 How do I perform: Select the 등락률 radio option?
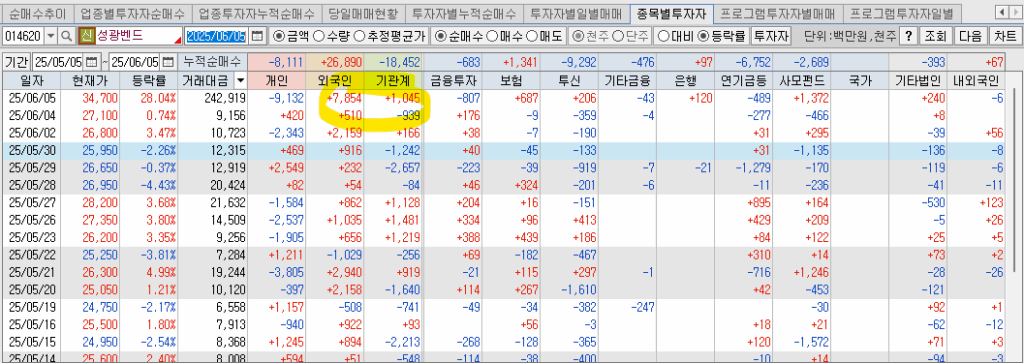pyautogui.click(x=703, y=36)
